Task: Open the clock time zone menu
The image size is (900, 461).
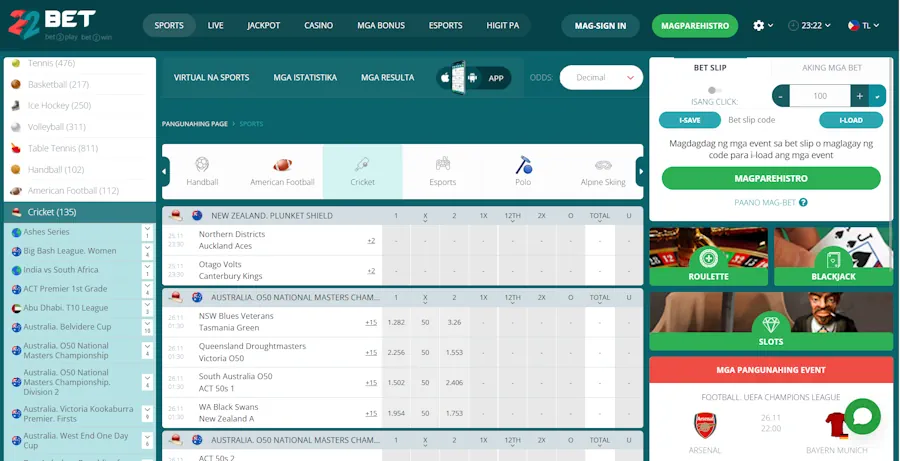Action: pyautogui.click(x=809, y=26)
